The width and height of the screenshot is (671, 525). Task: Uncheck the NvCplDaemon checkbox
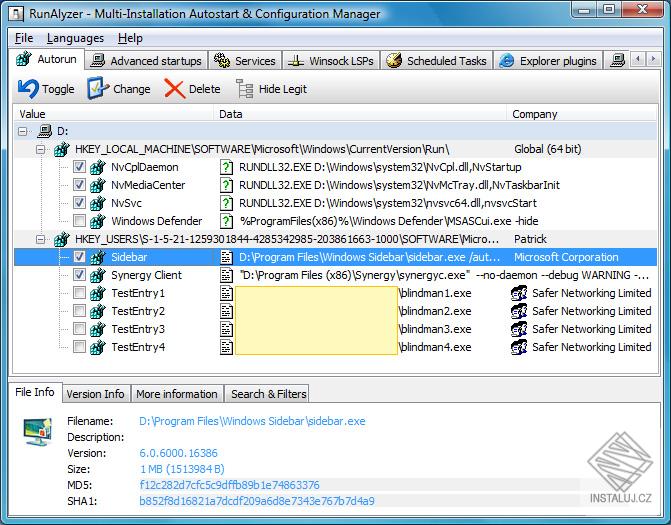[79, 167]
